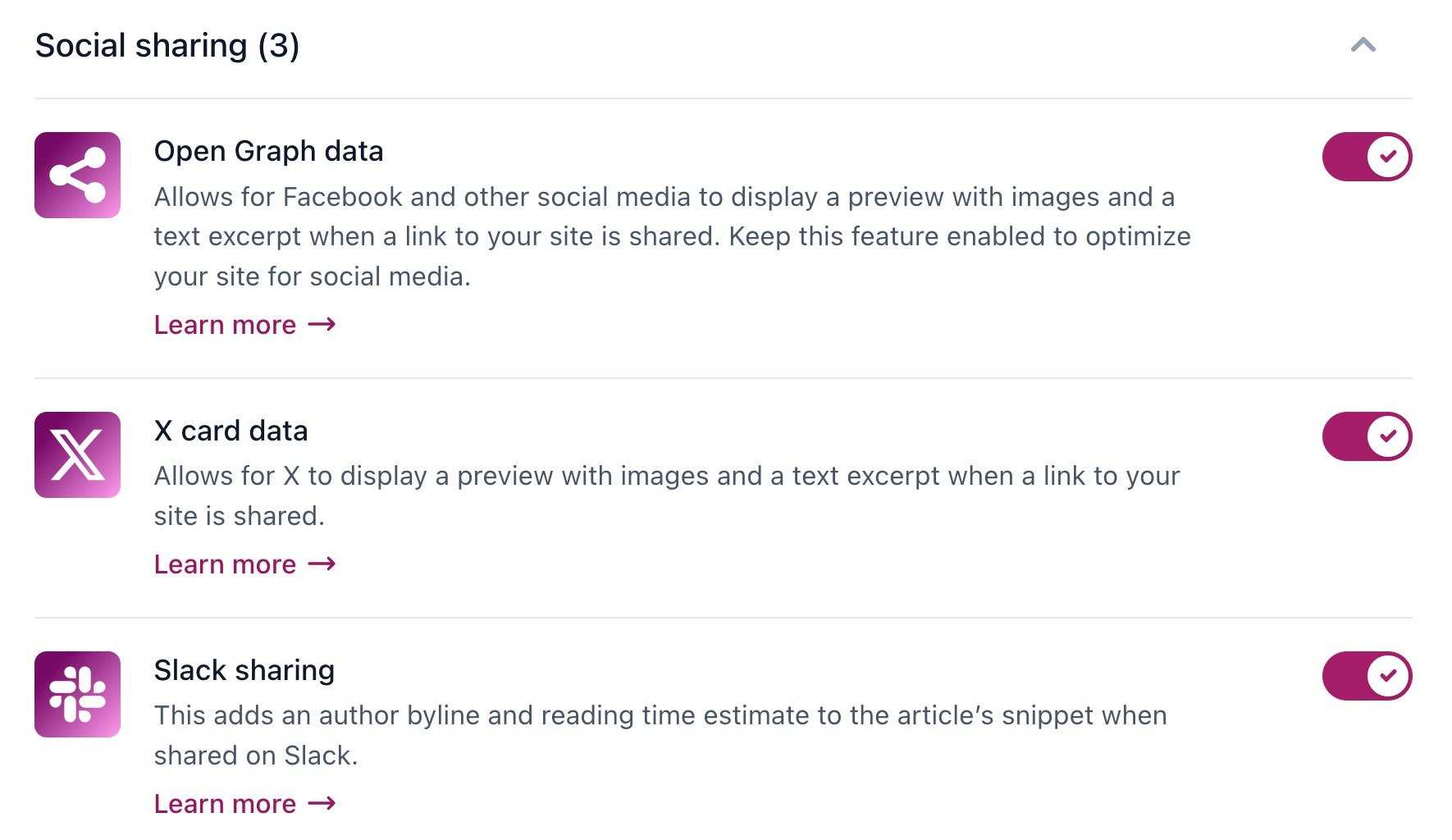
Task: Click the X card data title
Action: 231,431
